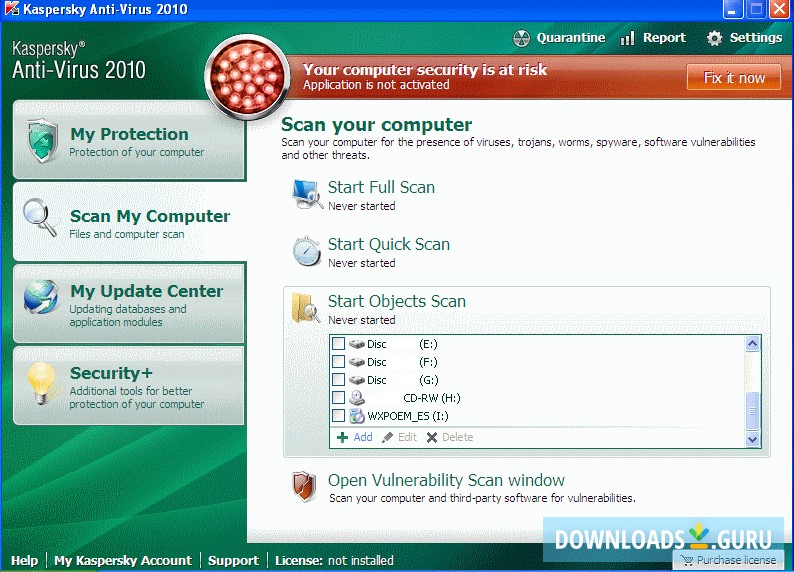Click the objects list scroll down arrow
The height and width of the screenshot is (572, 794).
752,439
